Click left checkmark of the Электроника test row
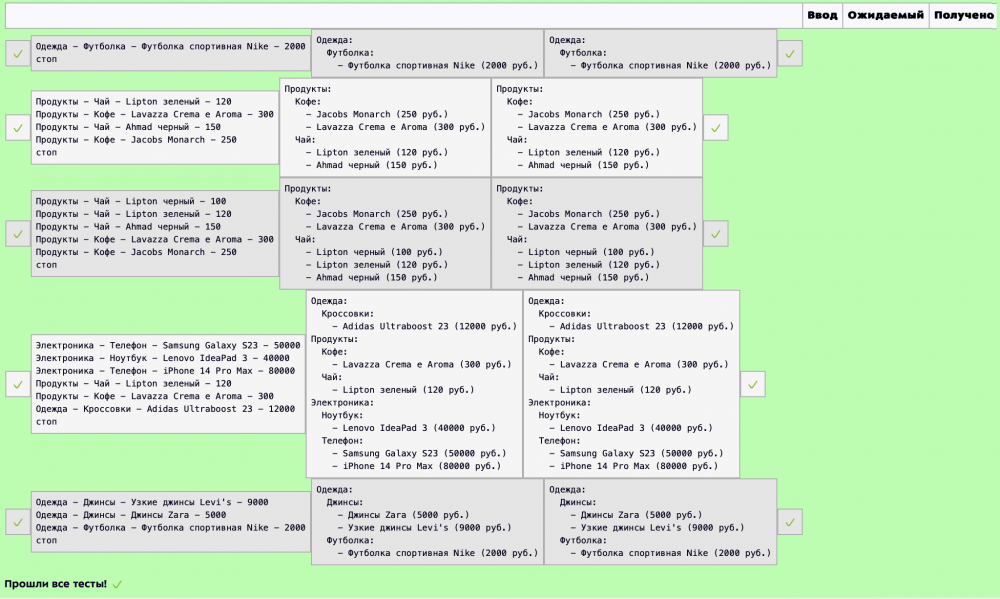1000x599 pixels. (x=18, y=384)
